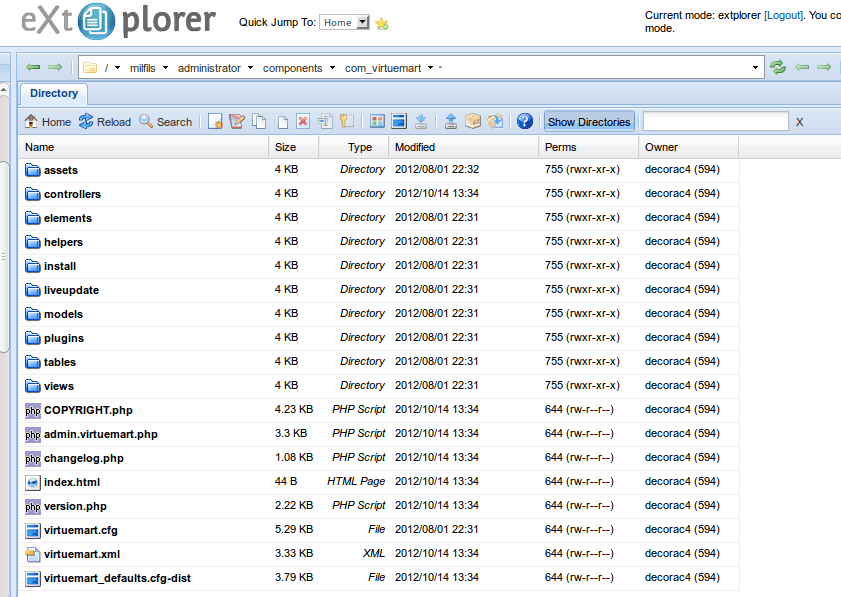Viewport: 841px width, 597px height.
Task: Click the blue window icon in toolbar
Action: point(399,122)
